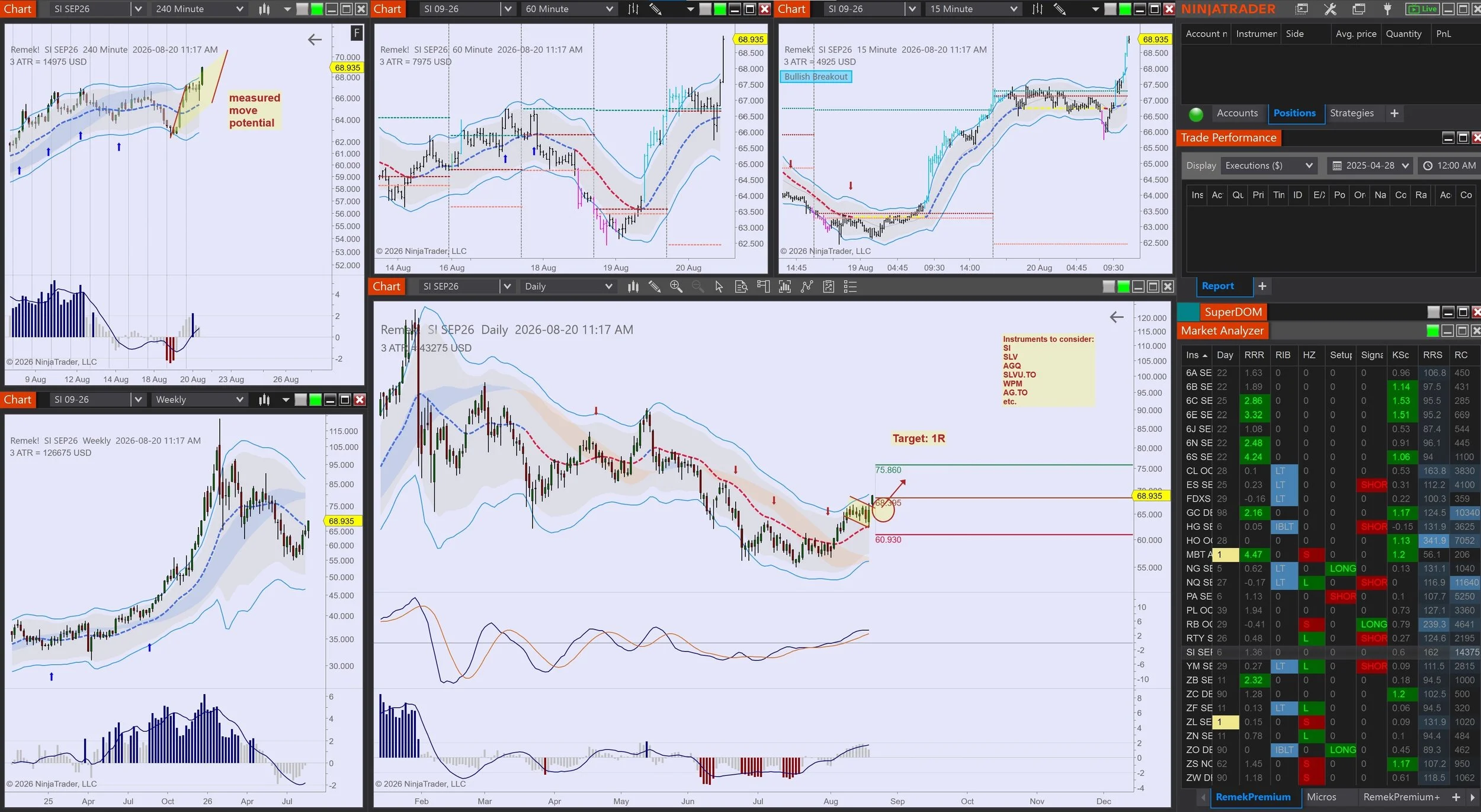1481x812 pixels.
Task: Click the 12:00 AM time field
Action: point(1449,166)
